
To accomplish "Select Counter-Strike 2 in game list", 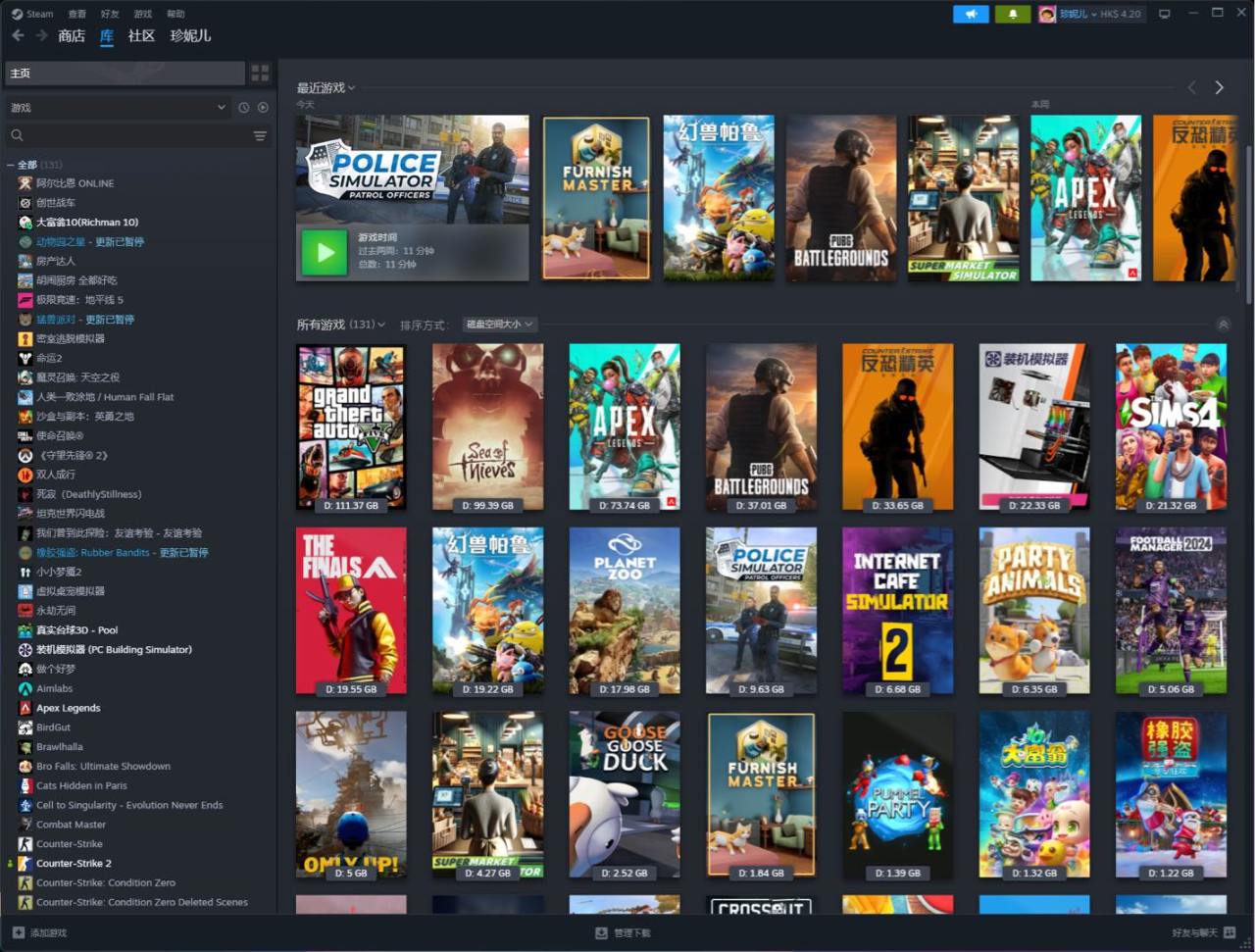I will click(x=74, y=864).
